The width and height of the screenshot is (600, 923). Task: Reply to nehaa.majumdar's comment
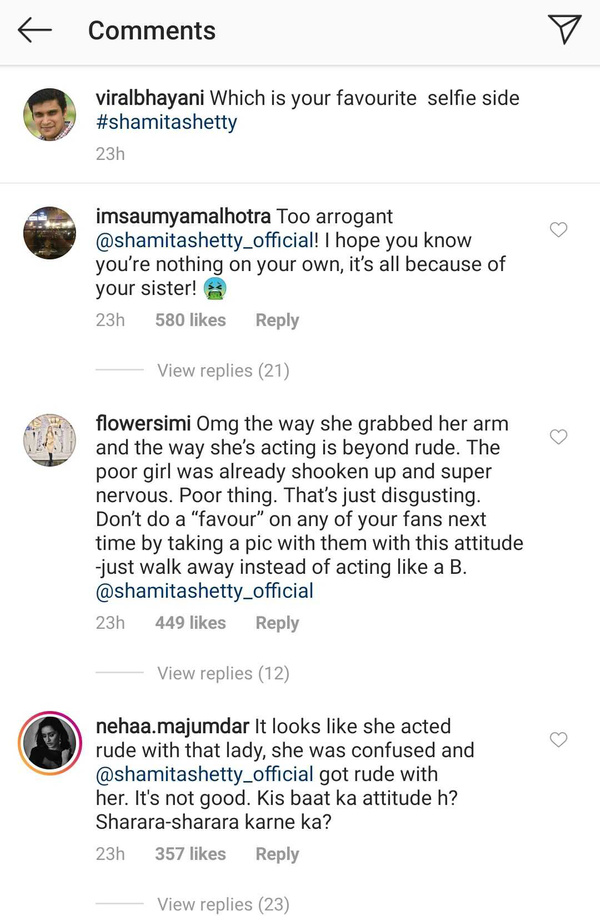pos(277,854)
